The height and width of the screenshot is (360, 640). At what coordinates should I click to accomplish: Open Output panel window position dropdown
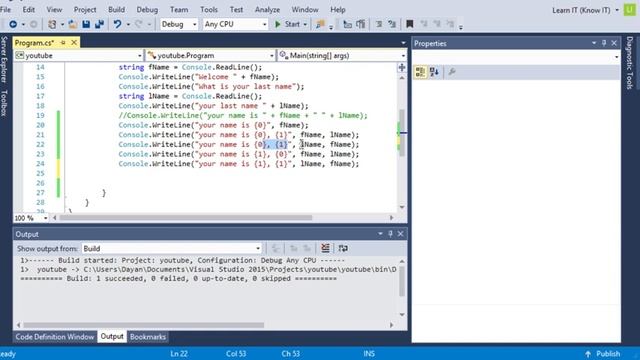(380, 234)
